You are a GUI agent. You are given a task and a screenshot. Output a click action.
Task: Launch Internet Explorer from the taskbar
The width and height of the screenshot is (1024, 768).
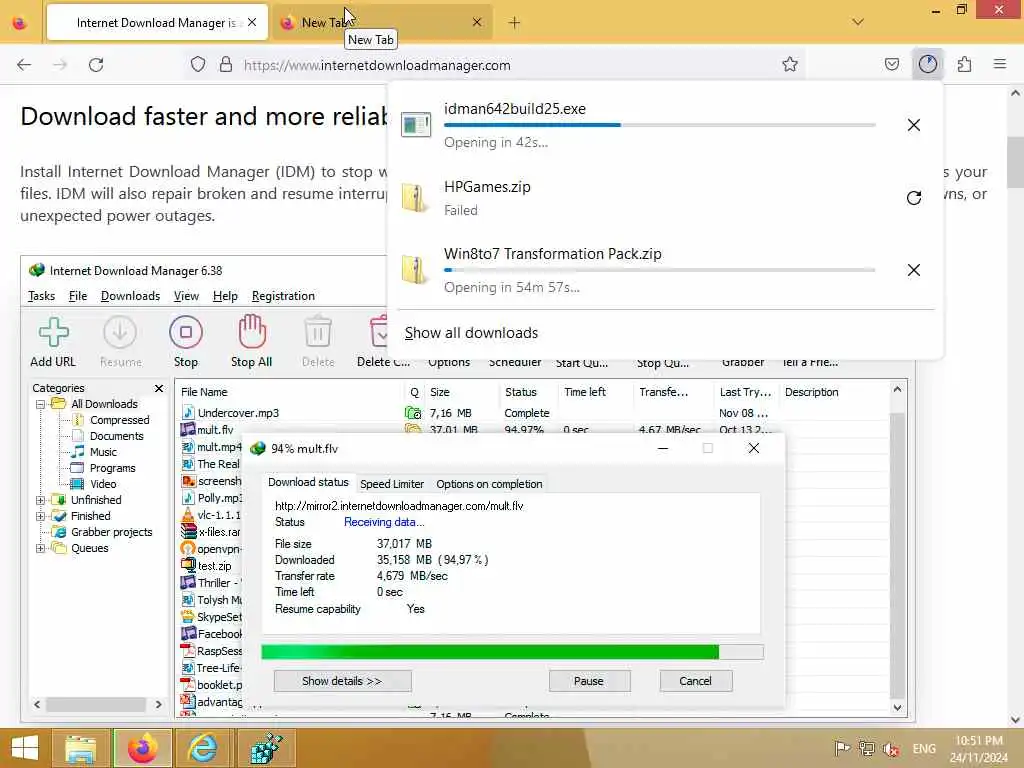point(203,748)
